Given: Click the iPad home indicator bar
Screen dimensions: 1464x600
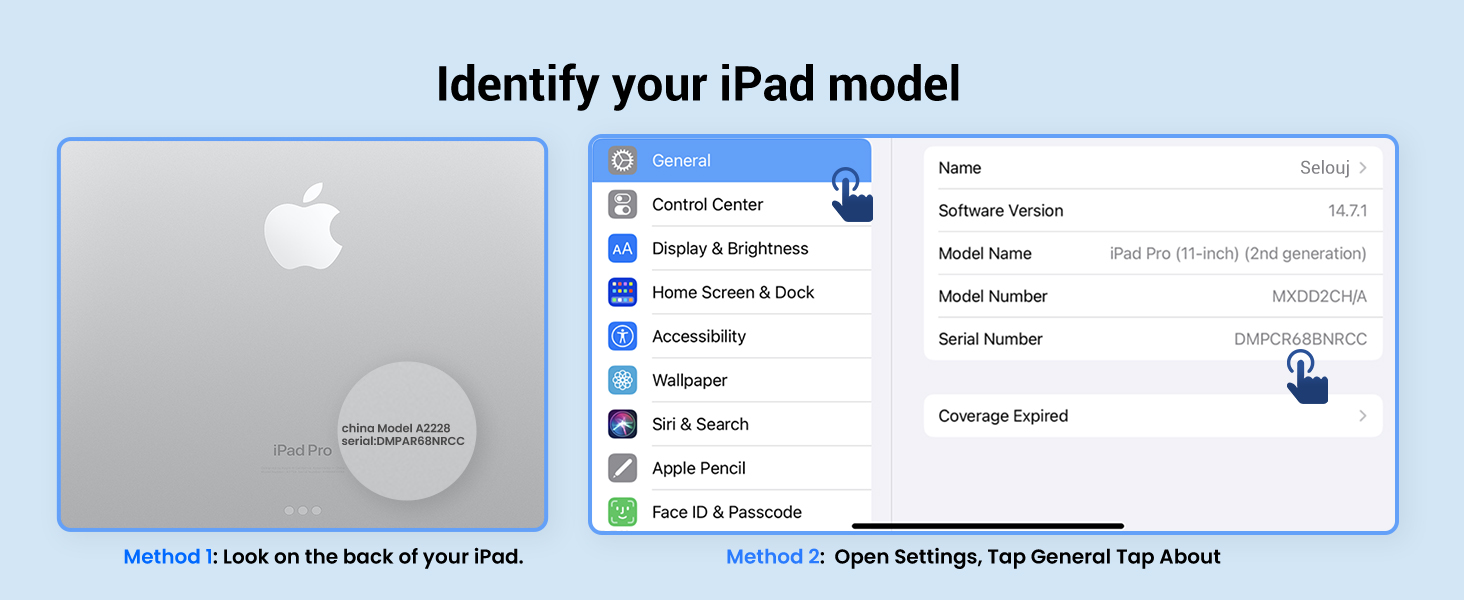Looking at the screenshot, I should point(988,526).
